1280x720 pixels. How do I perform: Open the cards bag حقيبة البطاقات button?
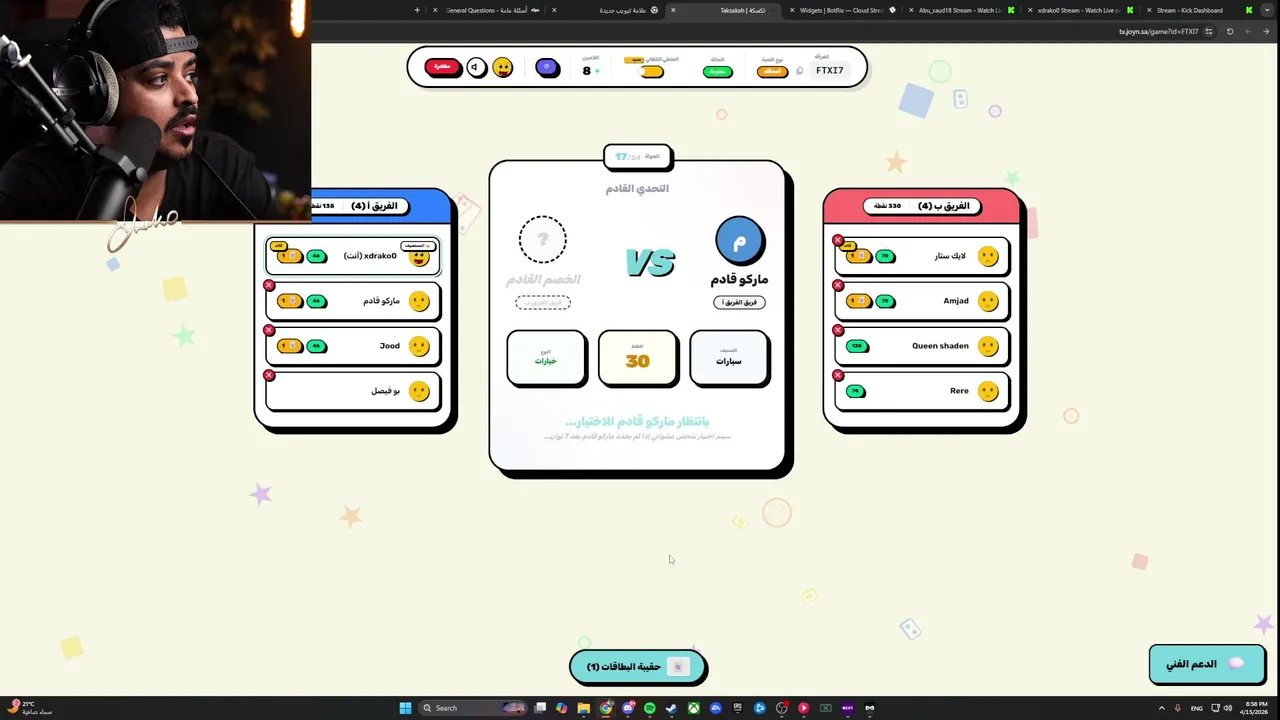(637, 666)
